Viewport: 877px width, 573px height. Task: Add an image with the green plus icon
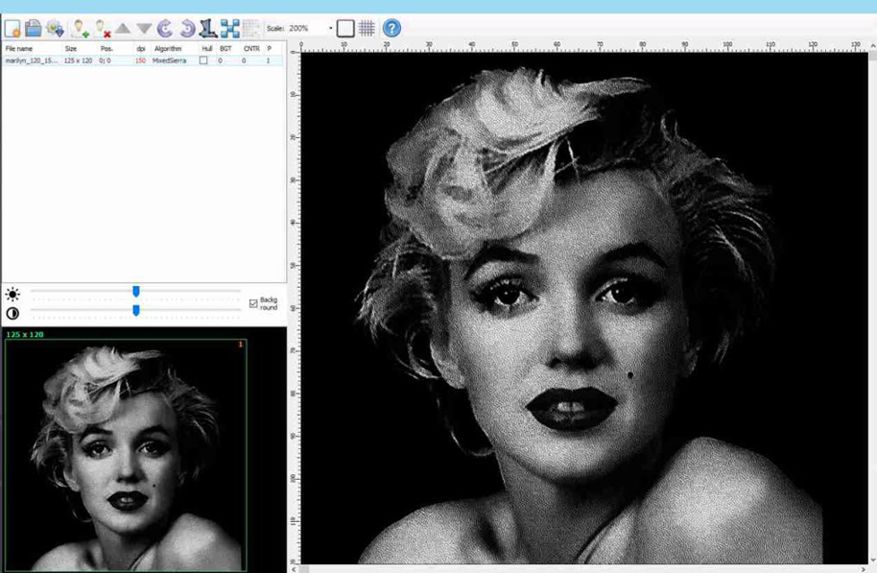click(x=81, y=28)
